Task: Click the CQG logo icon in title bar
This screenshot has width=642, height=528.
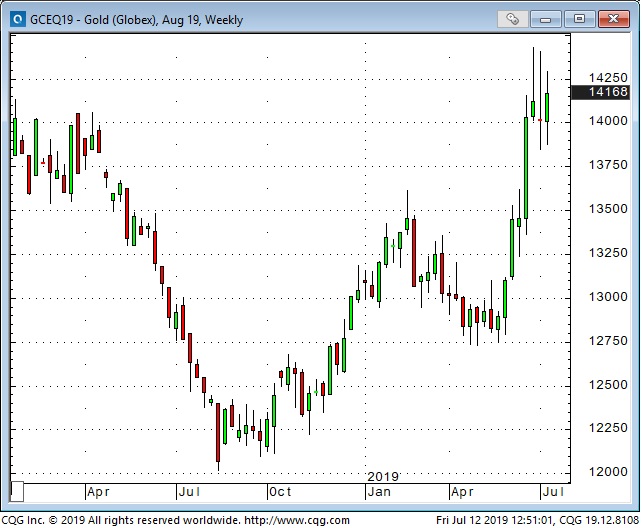Action: click(18, 19)
